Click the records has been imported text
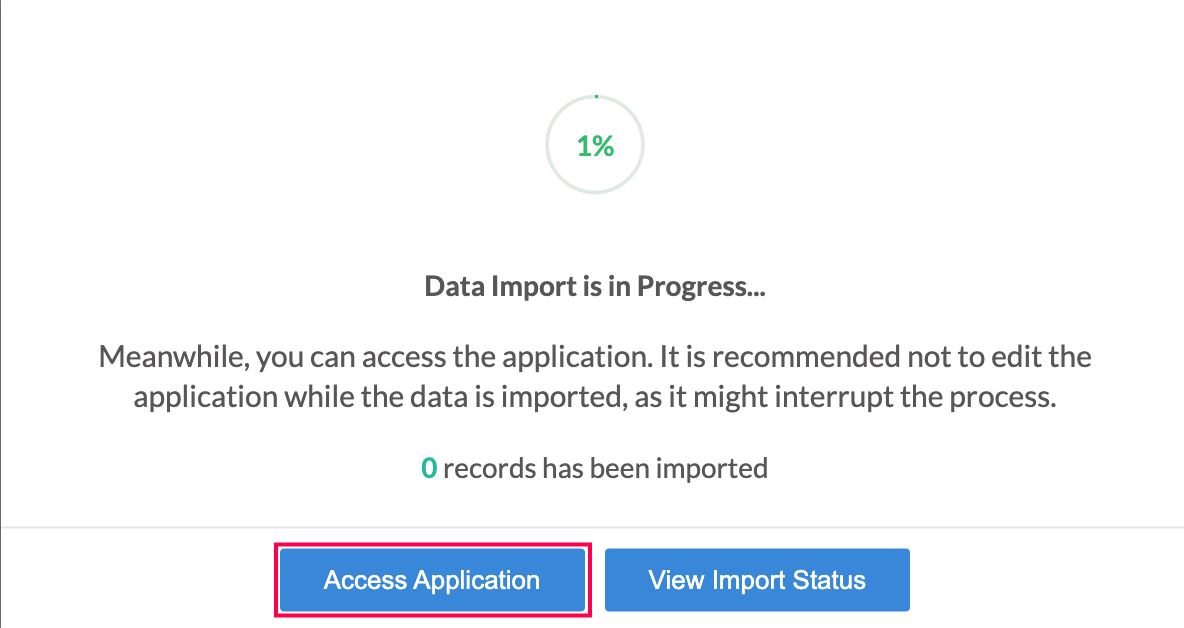 pos(606,468)
